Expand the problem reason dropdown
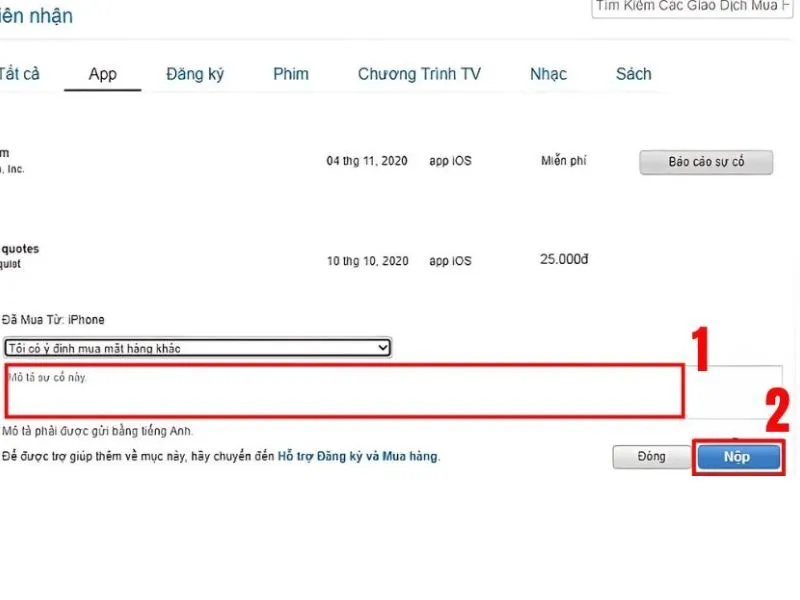 coord(197,348)
